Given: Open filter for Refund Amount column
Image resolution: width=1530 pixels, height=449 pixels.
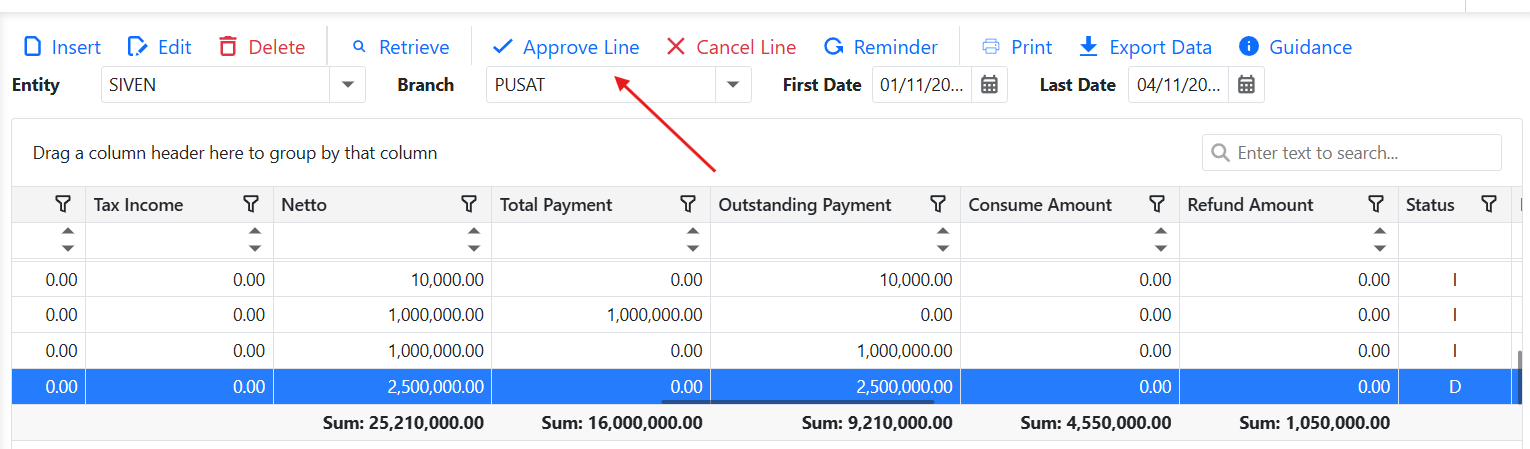Looking at the screenshot, I should (x=1376, y=204).
